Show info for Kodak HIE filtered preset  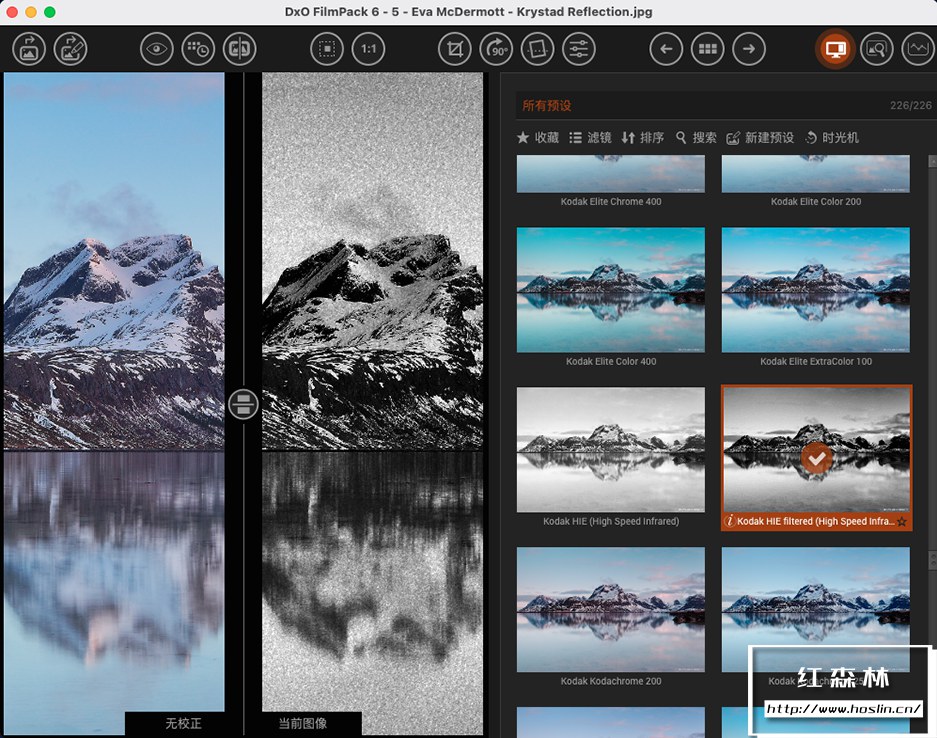tap(729, 521)
